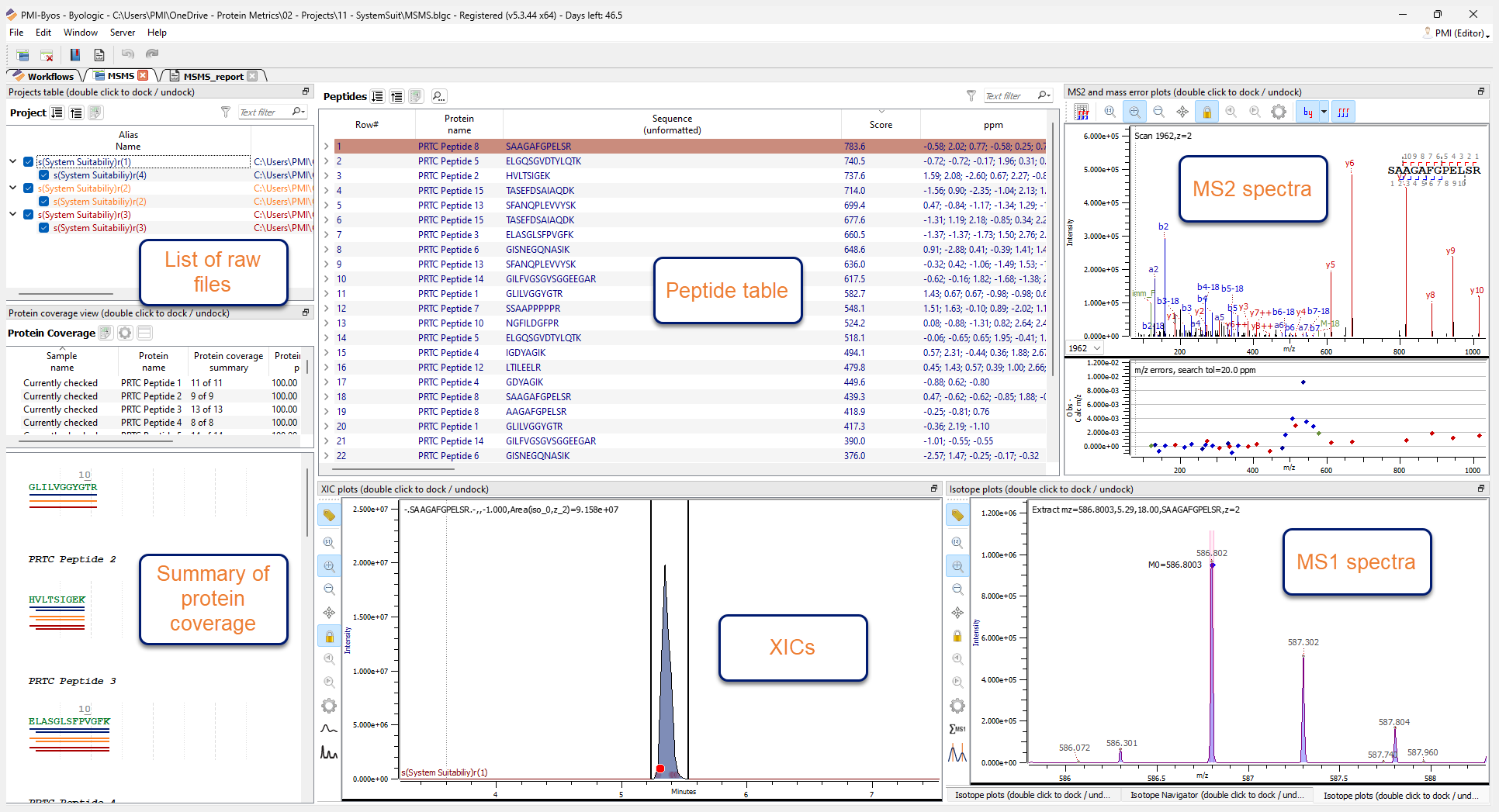Viewport: 1499px width, 812px height.
Task: Toggle the 'by' ion label display in MS2 toolbar
Action: pyautogui.click(x=1308, y=111)
